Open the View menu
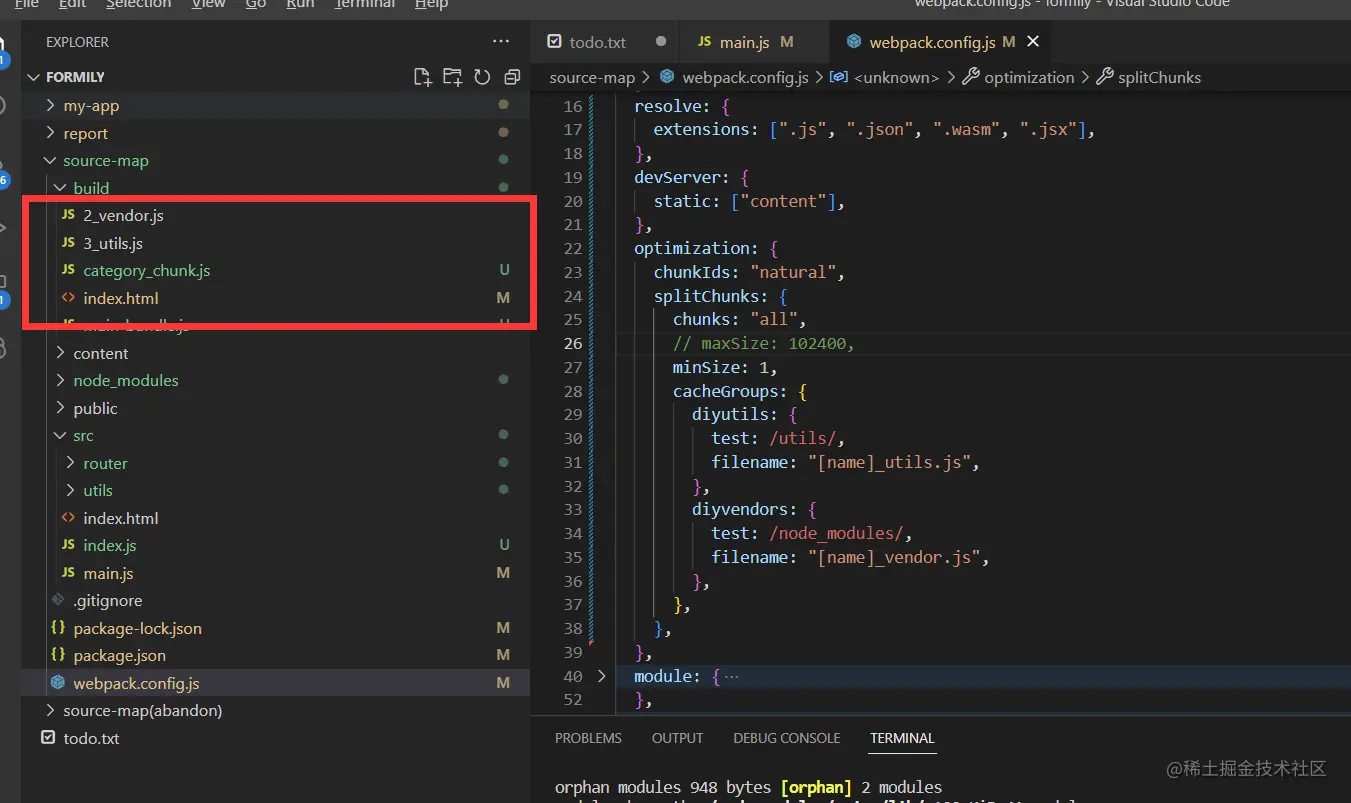The image size is (1351, 803). [208, 4]
